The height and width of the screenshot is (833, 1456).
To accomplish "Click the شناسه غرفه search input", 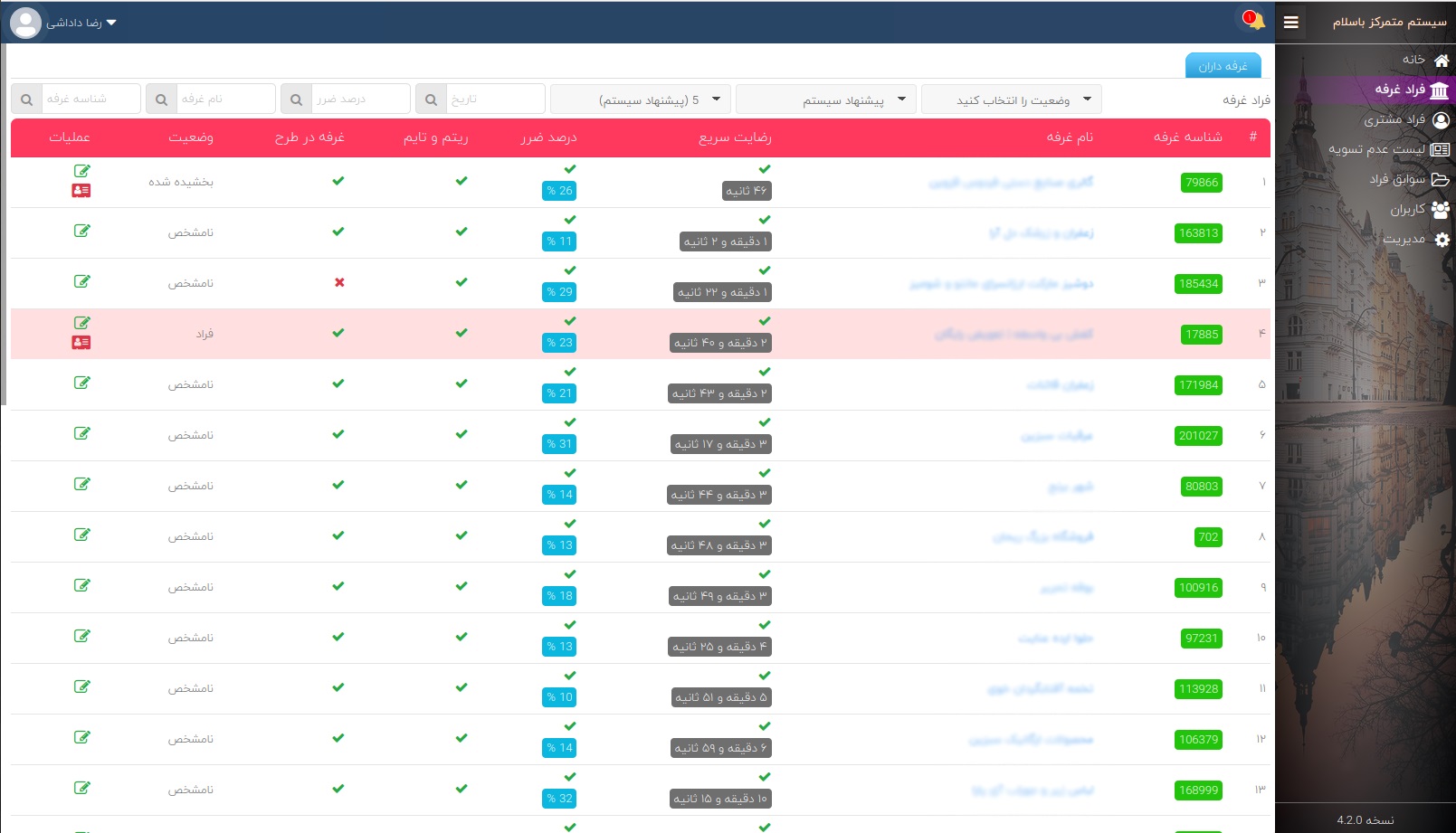I will [91, 99].
